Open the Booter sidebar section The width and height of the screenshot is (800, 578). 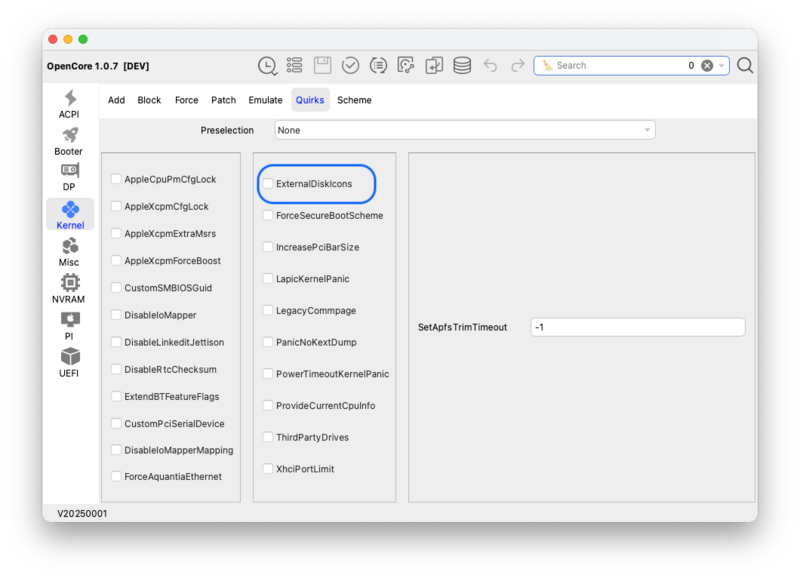click(x=69, y=140)
